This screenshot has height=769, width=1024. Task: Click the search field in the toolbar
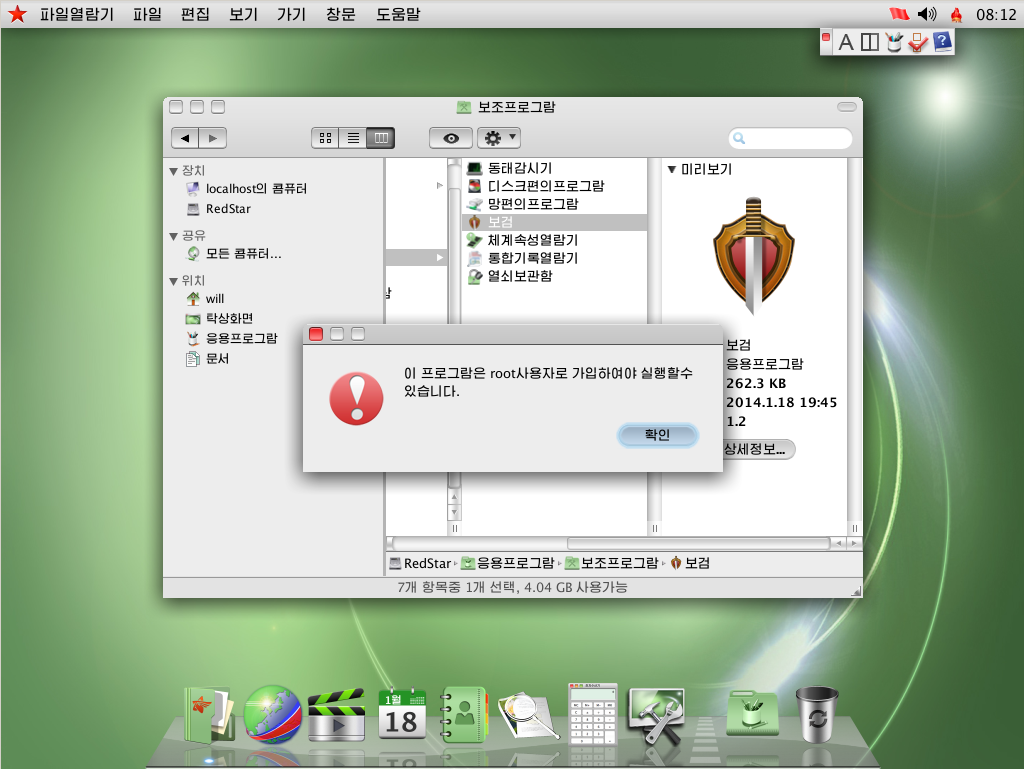coord(790,138)
